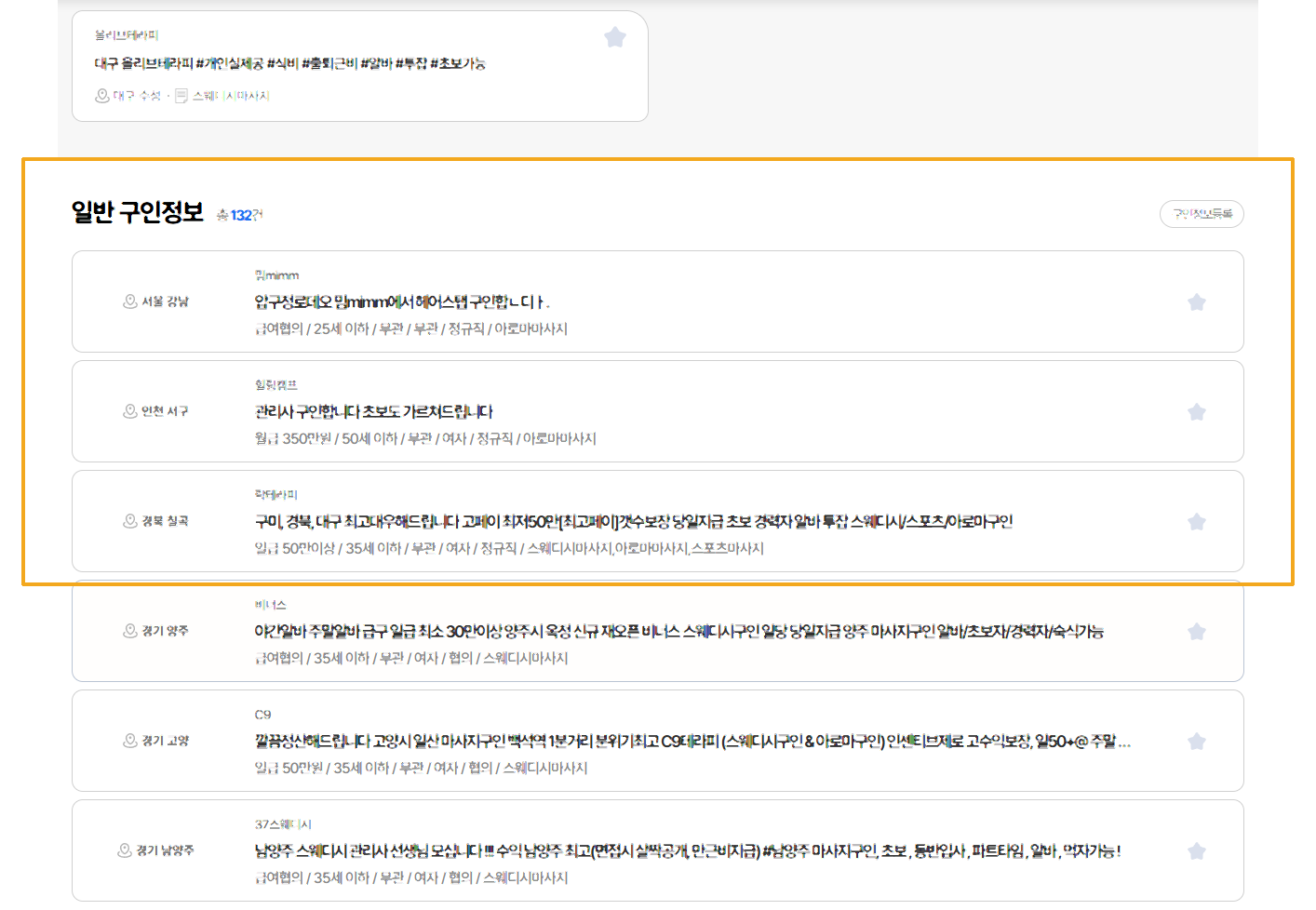The width and height of the screenshot is (1316, 910).
Task: Open the '관리사 구인합니다 초보도 가르쳐드립니다' listing
Action: pos(373,412)
